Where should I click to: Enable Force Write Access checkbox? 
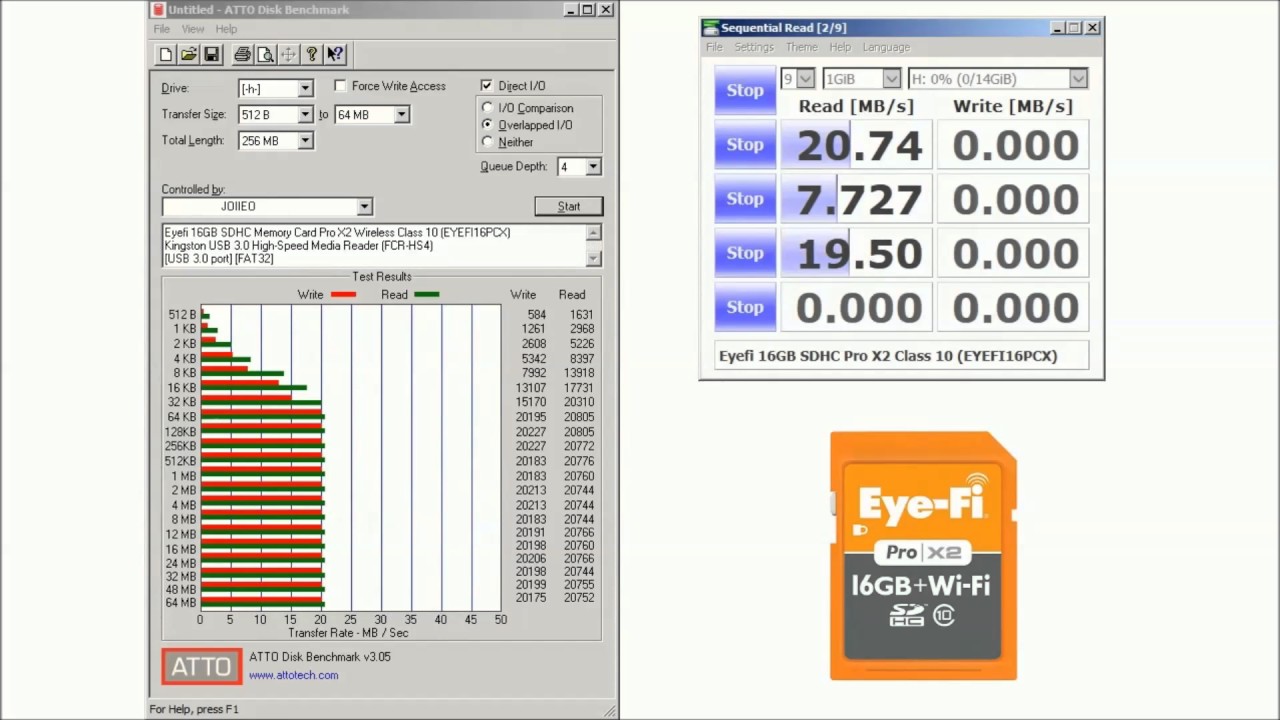pyautogui.click(x=341, y=86)
